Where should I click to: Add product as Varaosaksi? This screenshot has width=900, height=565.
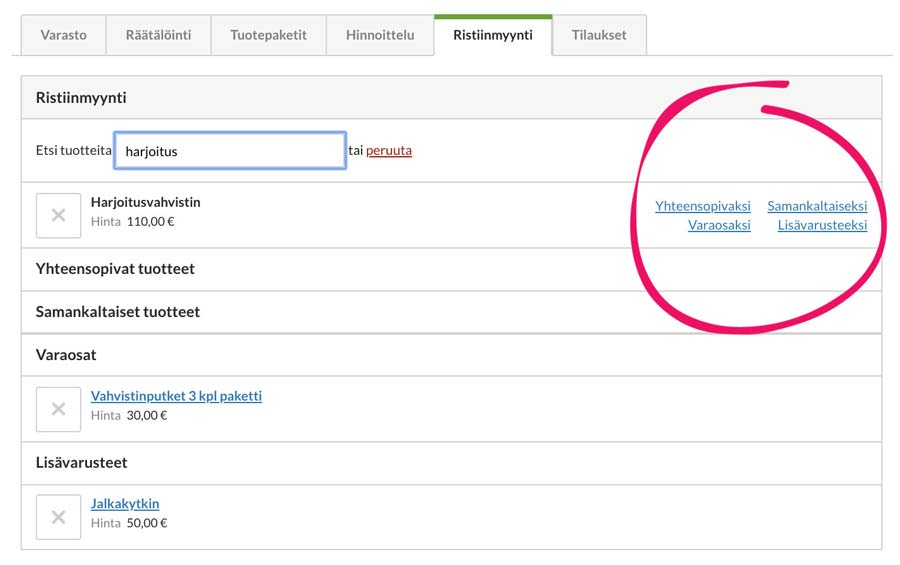click(719, 225)
